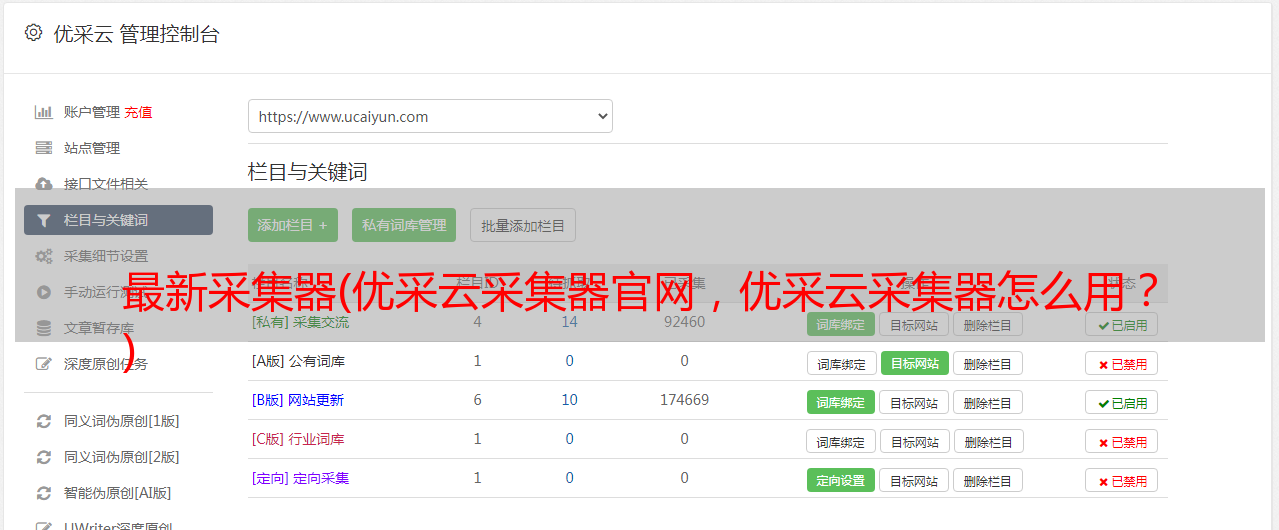This screenshot has width=1279, height=530.
Task: Click 目标网站 in the 采集交流 row
Action: (x=914, y=325)
